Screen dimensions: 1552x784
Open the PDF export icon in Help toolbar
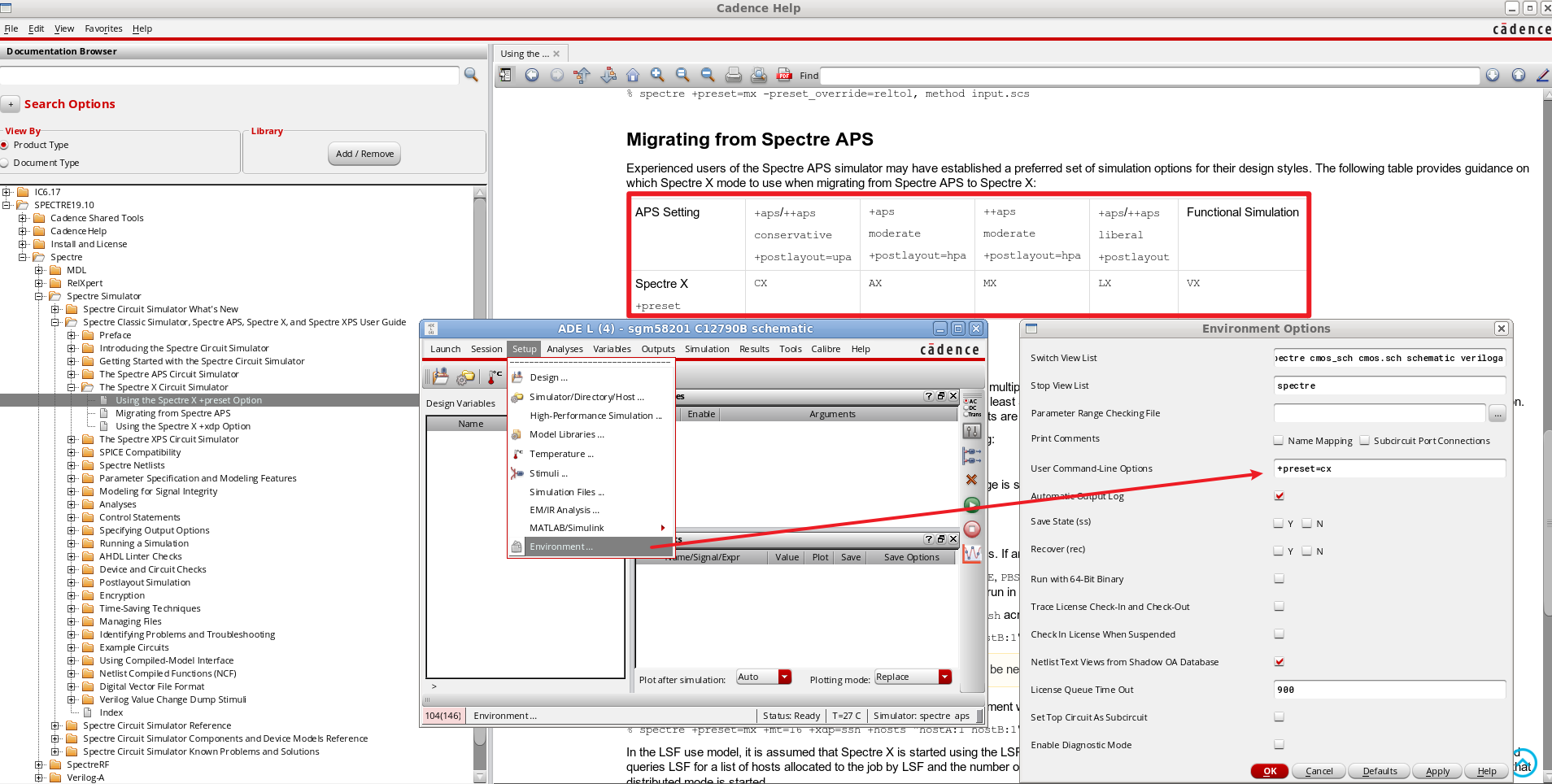click(783, 75)
